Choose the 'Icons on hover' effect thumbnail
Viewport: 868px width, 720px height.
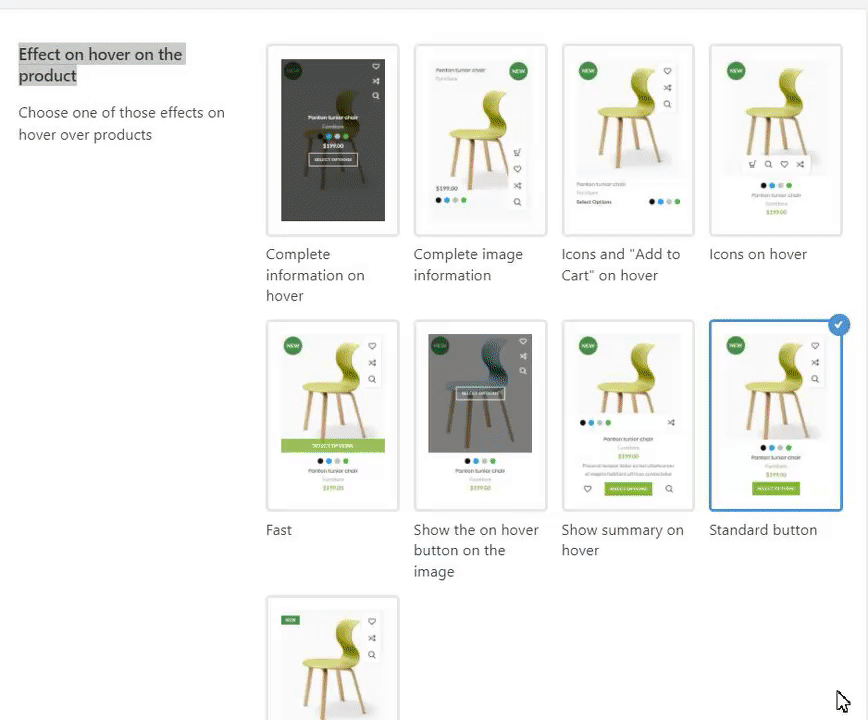point(776,140)
